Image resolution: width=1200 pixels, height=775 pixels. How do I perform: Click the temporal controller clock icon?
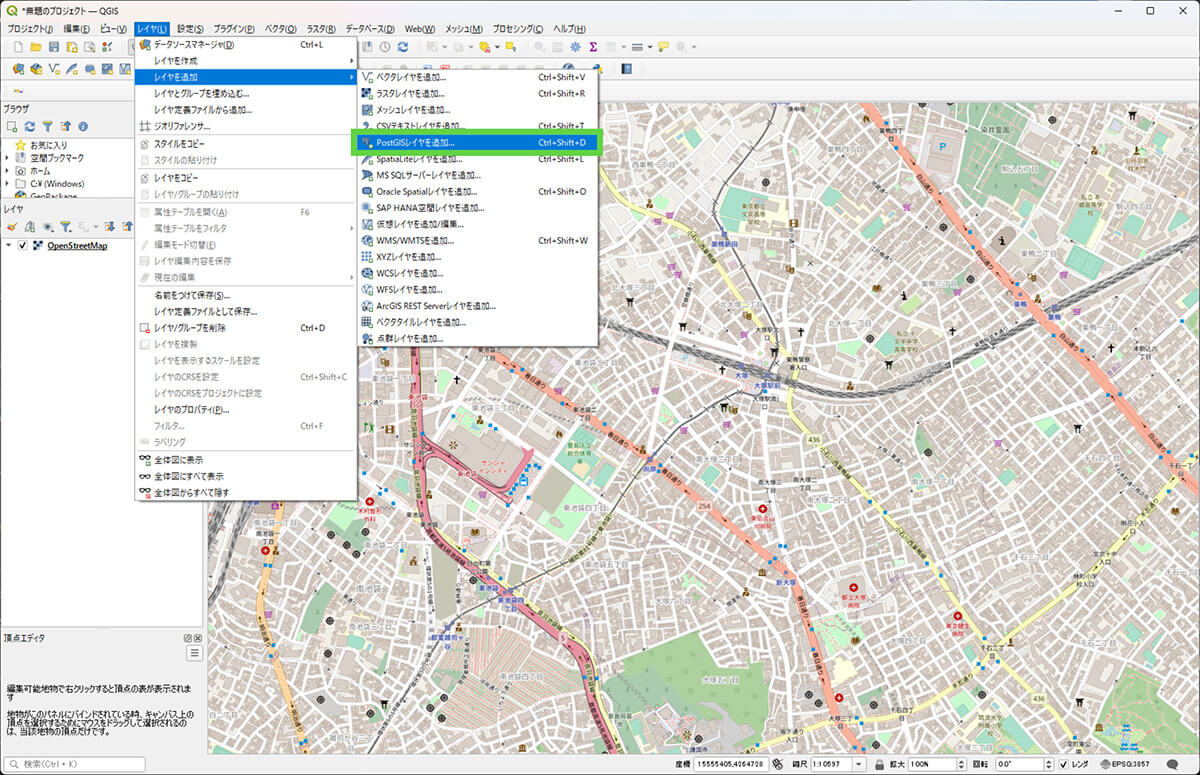point(385,47)
